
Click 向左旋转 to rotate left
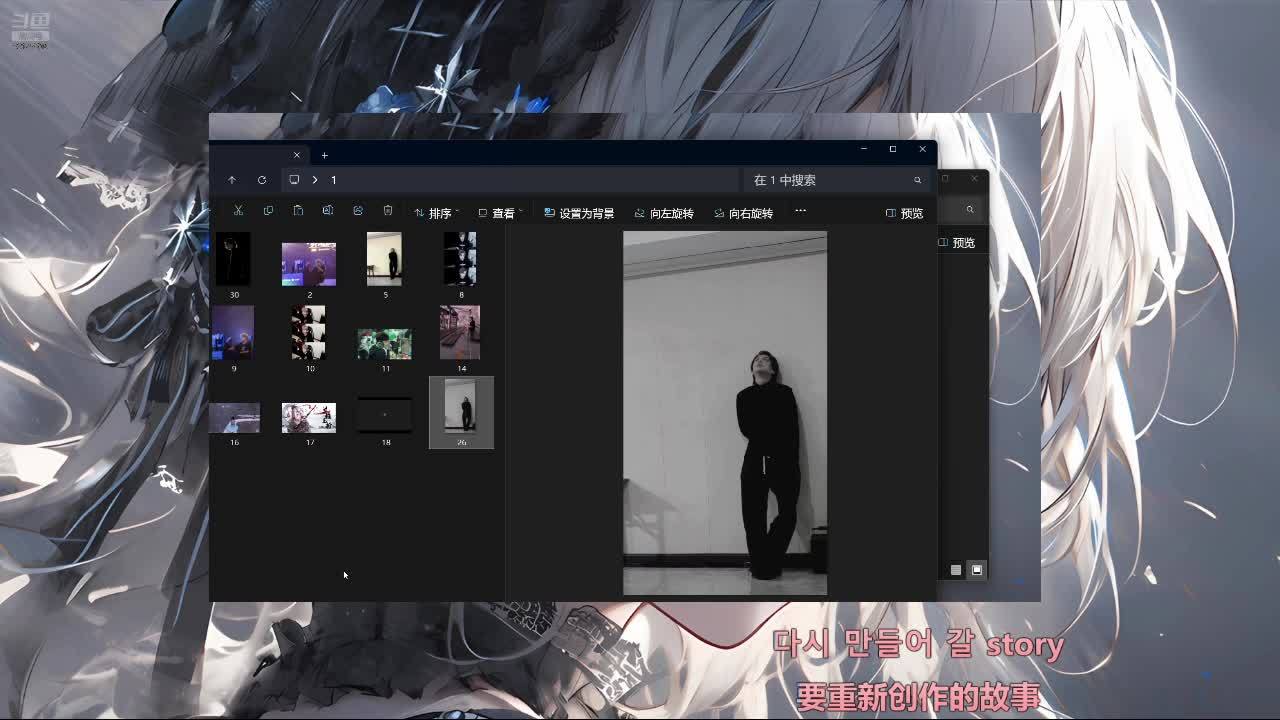pyautogui.click(x=664, y=213)
